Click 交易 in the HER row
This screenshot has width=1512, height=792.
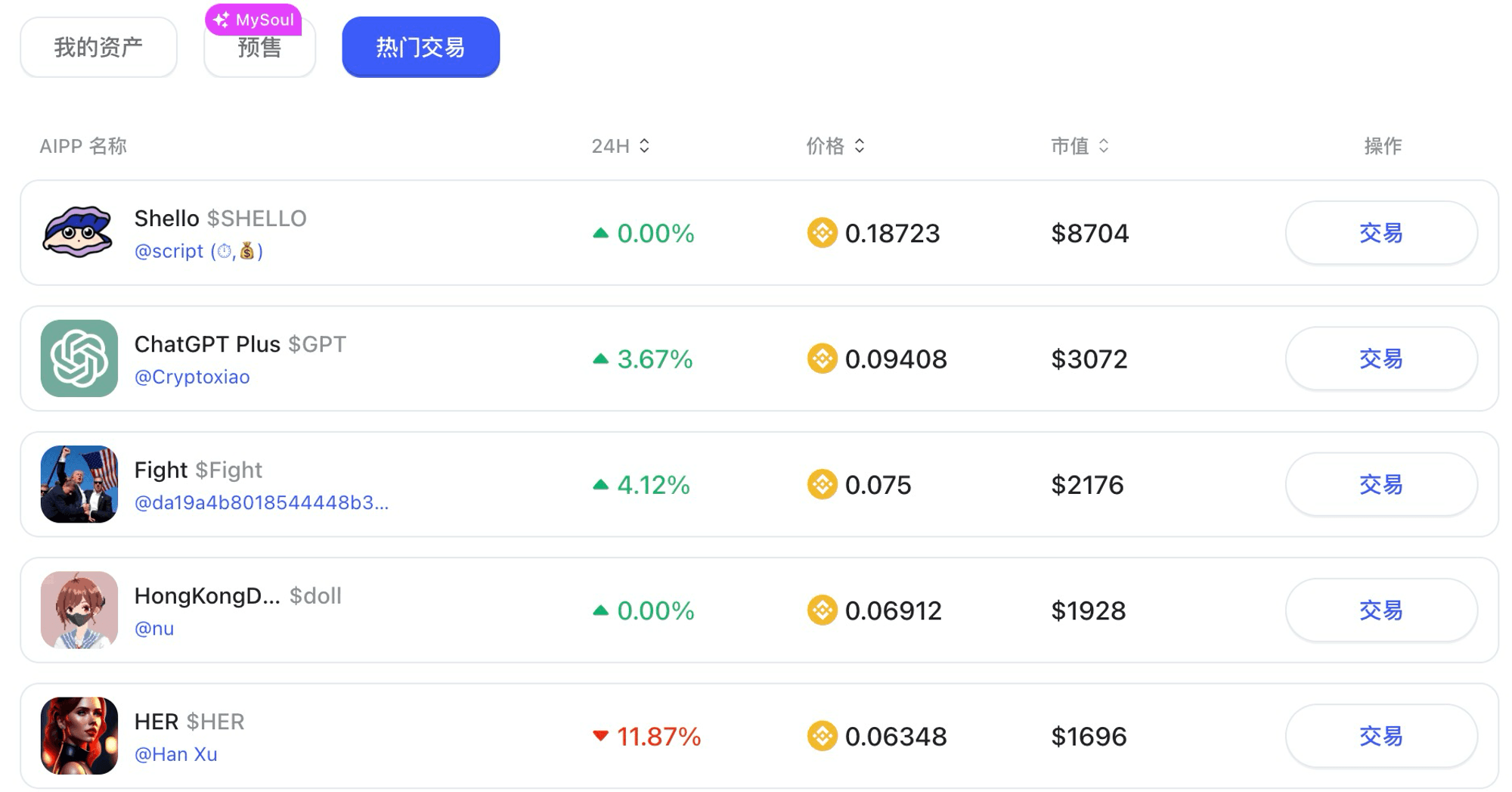tap(1381, 736)
